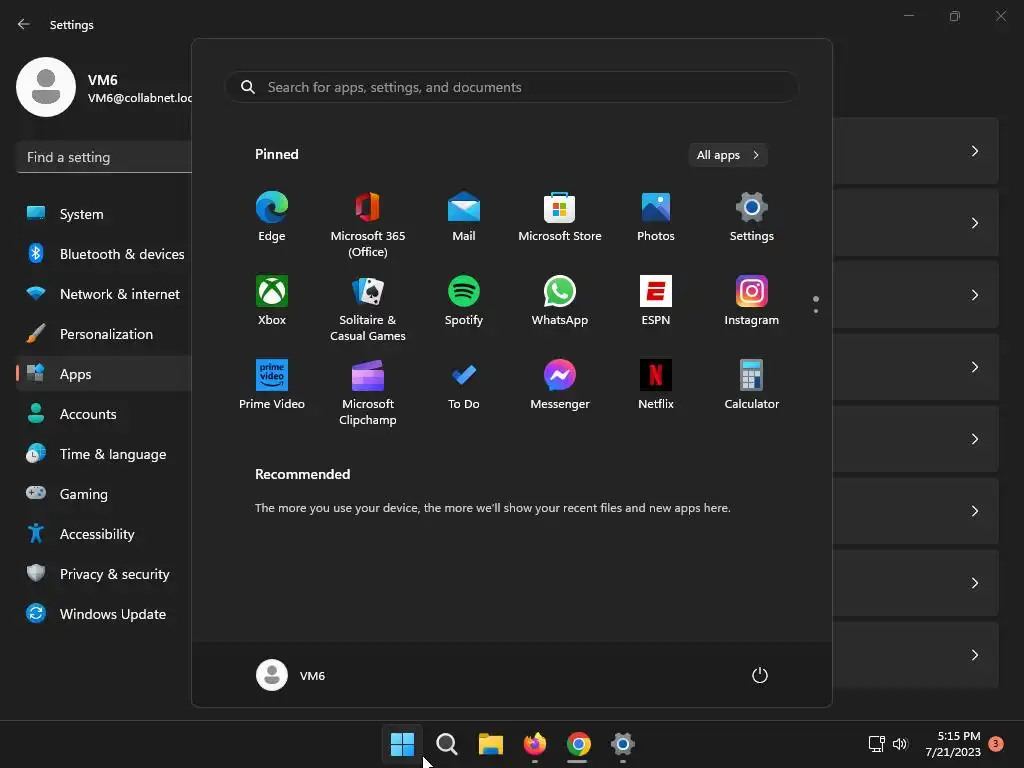This screenshot has height=768, width=1024.
Task: Open taskbar Search magnifier
Action: [x=447, y=744]
